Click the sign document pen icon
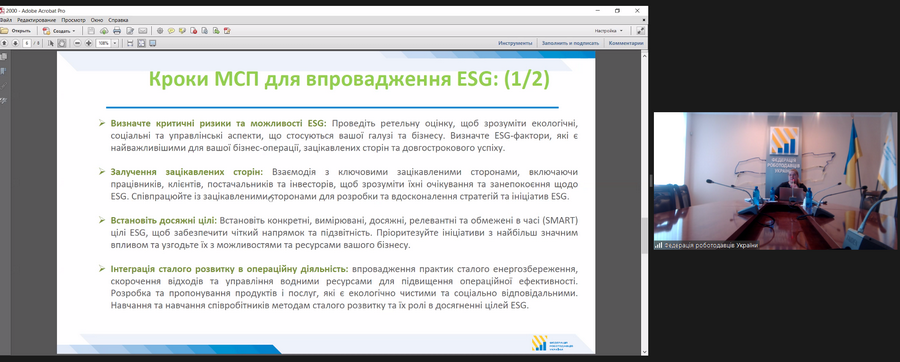 [227, 31]
